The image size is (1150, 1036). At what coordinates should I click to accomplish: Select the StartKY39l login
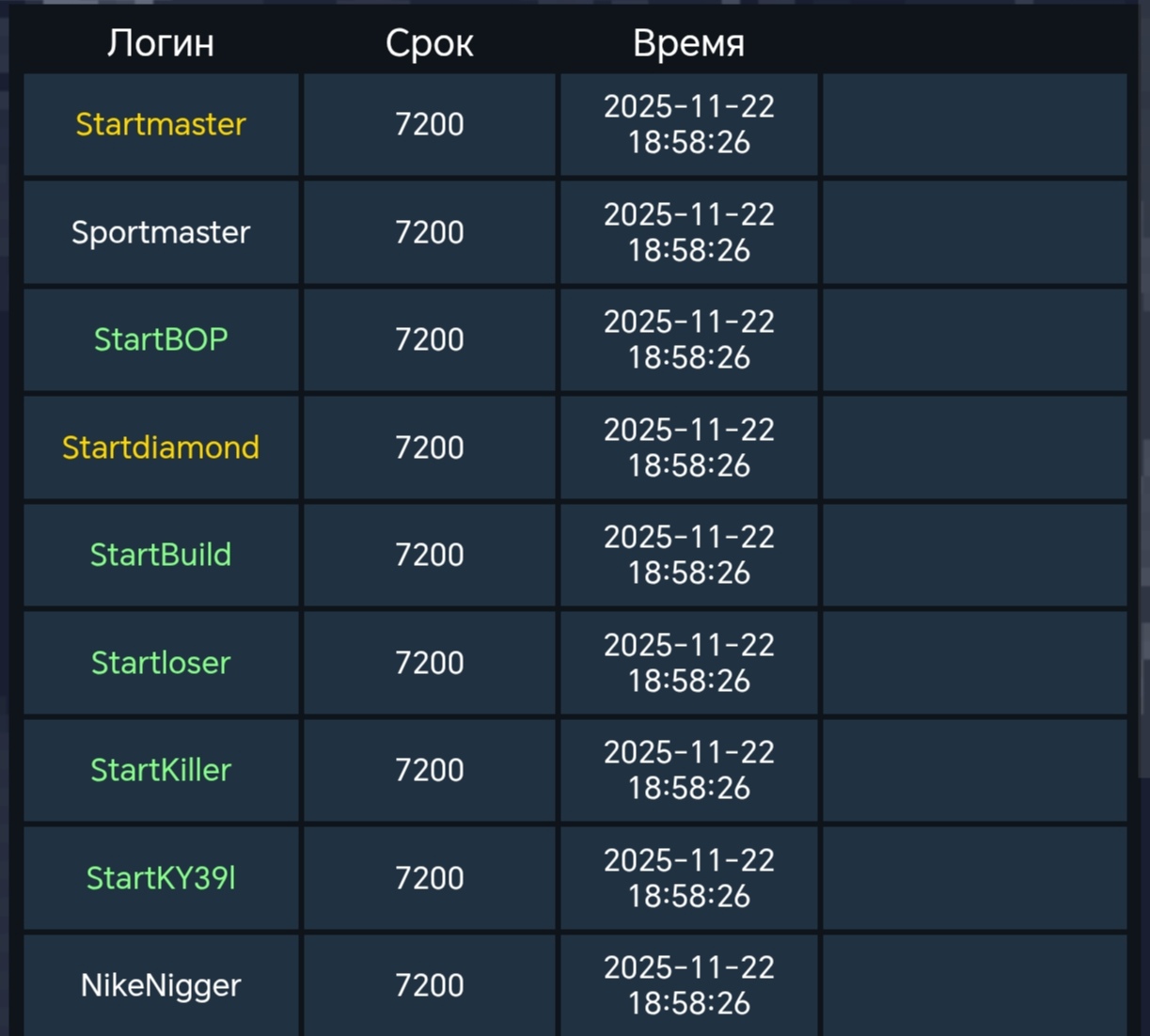point(161,878)
